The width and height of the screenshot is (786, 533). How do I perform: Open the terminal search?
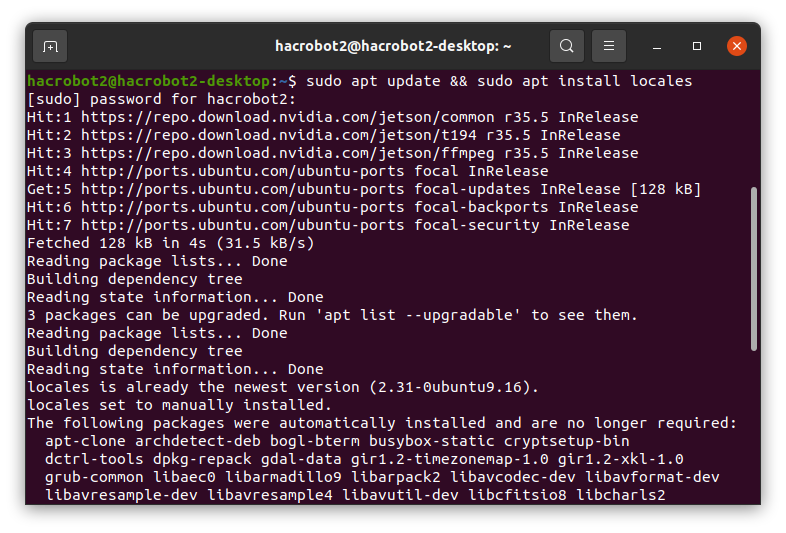coord(566,46)
